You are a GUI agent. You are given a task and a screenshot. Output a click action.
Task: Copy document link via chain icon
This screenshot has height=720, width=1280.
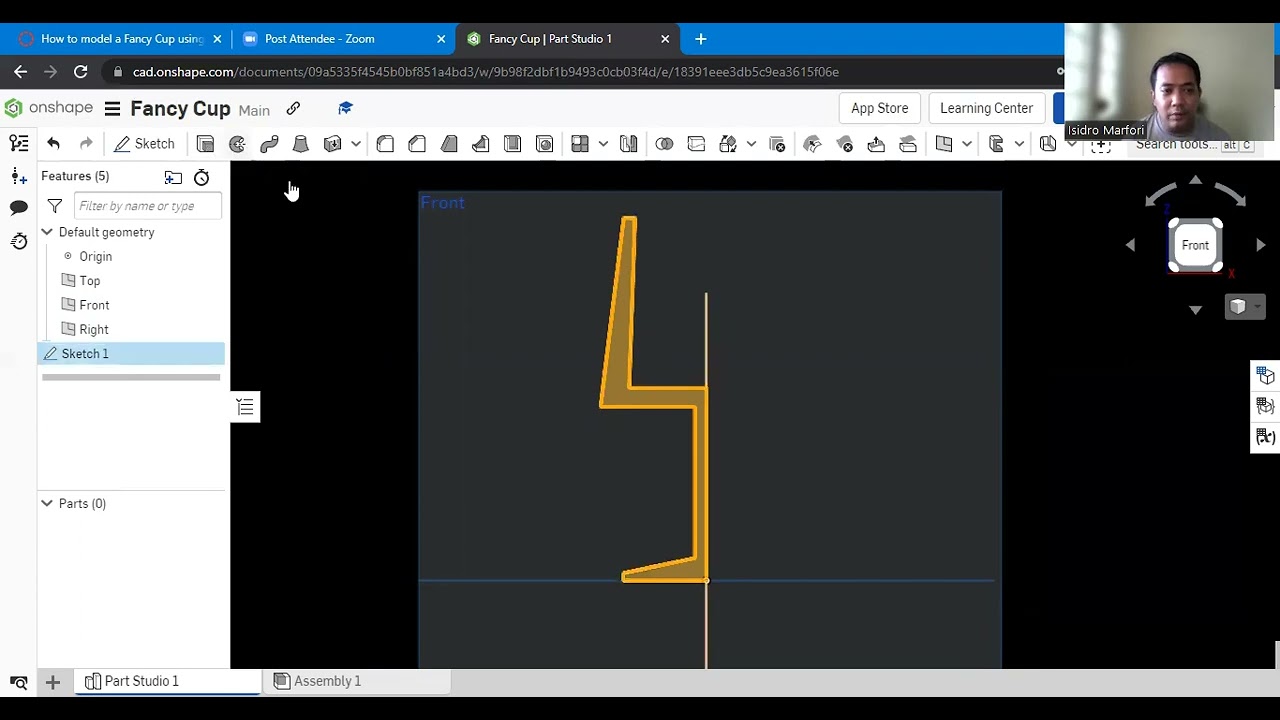pyautogui.click(x=293, y=108)
